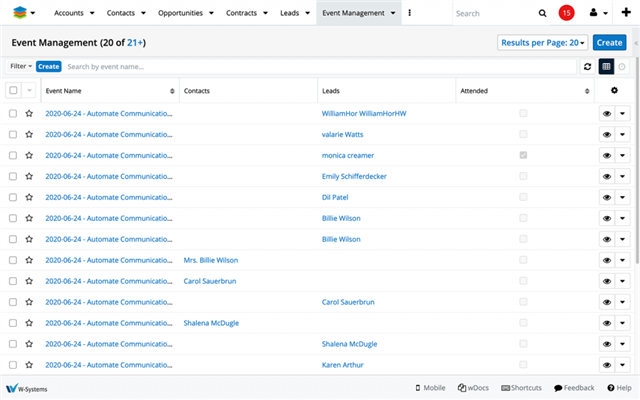Collapse the side panel double-chevron
Image resolution: width=640 pixels, height=400 pixels.
636,43
